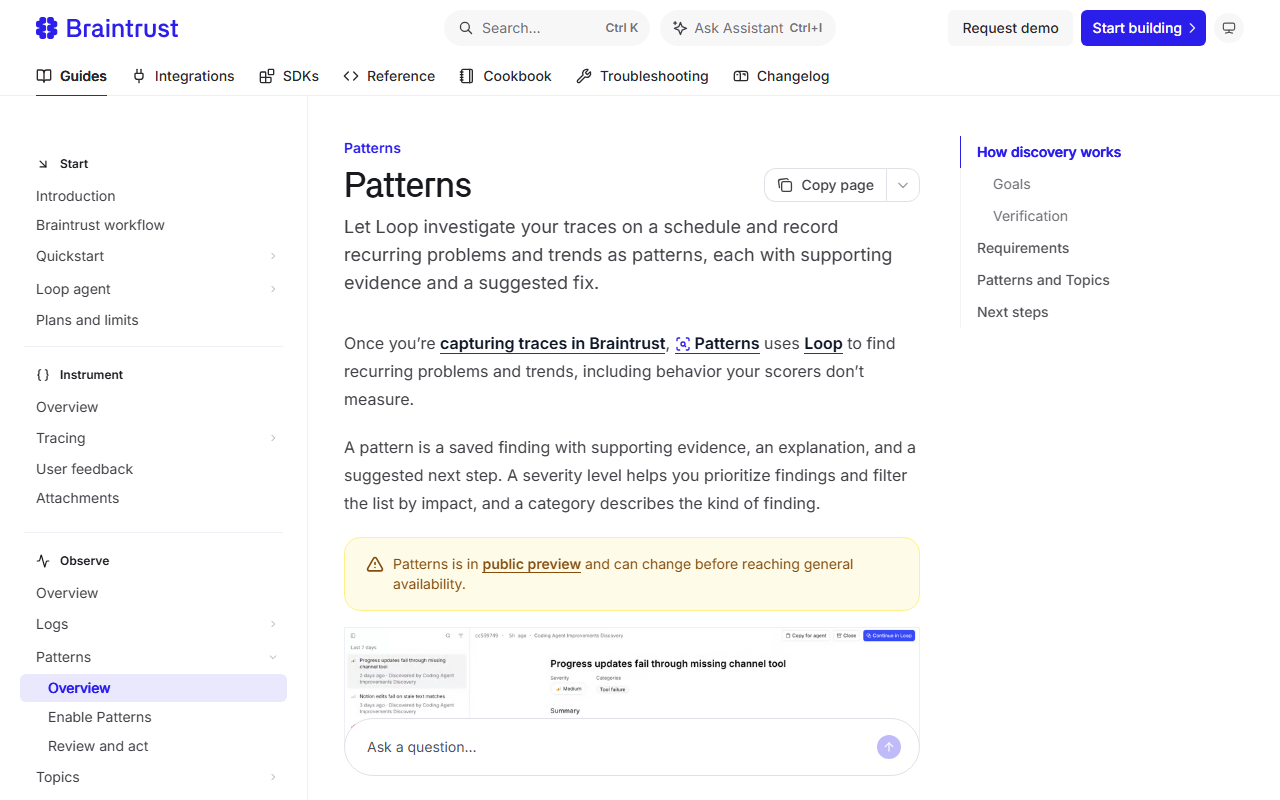Open the Patterns screenshot thumbnail
The height and width of the screenshot is (800, 1280).
(x=632, y=672)
